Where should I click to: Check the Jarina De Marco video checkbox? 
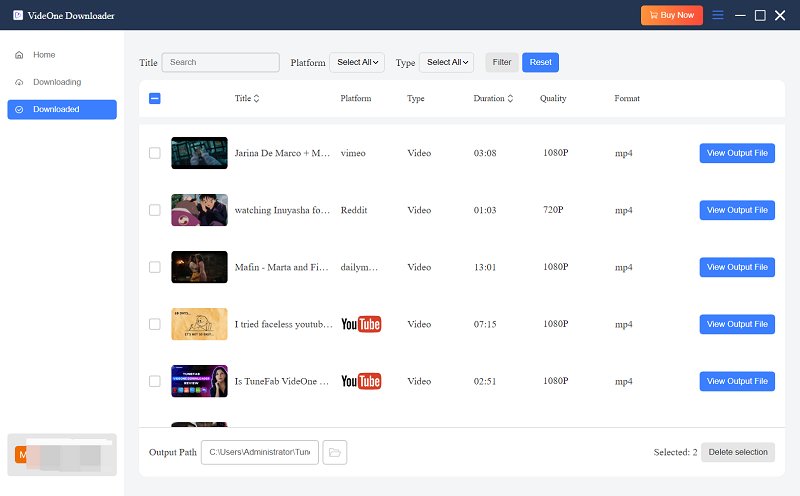tap(154, 153)
